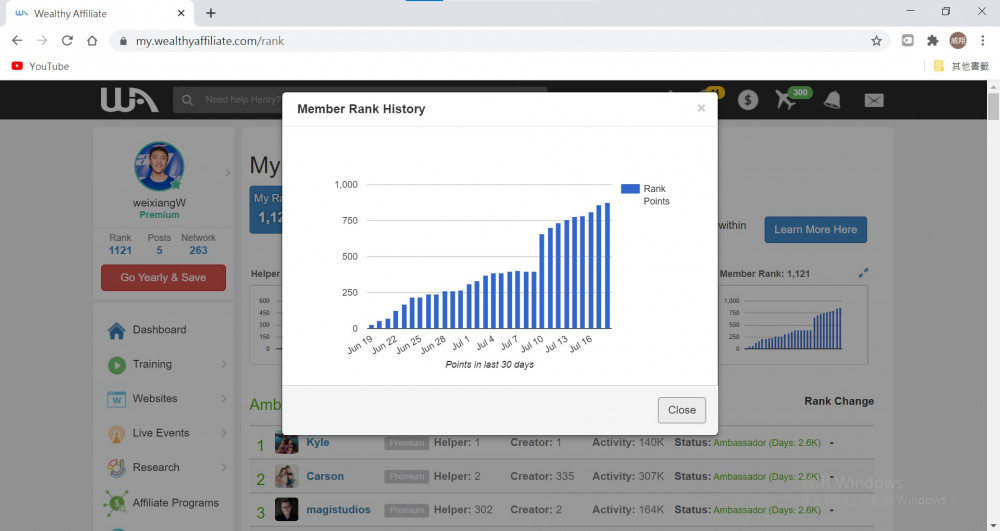Expand the Live Events submenu arrow
Image resolution: width=1000 pixels, height=531 pixels.
tap(224, 433)
